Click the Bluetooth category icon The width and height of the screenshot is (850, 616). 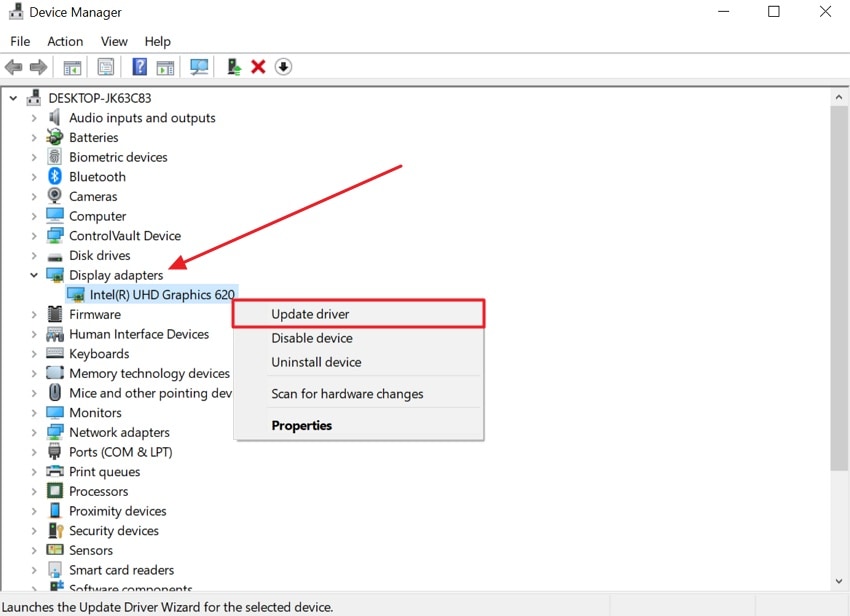click(x=54, y=176)
